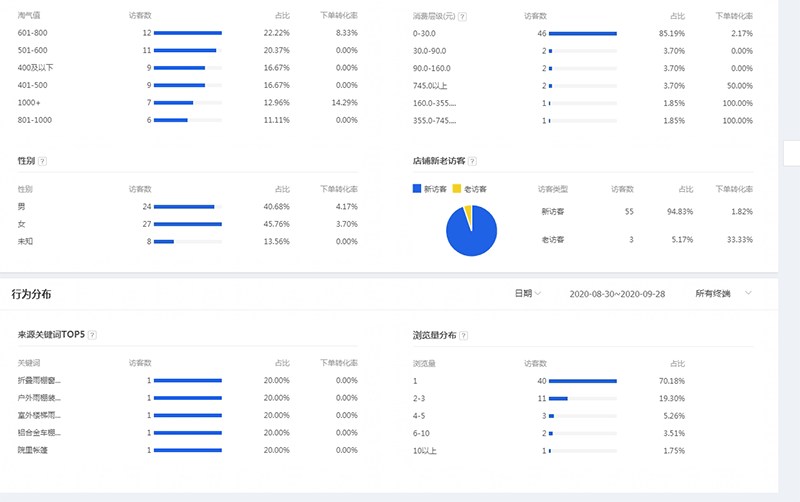Click the 陕里帐篷 keyword row

click(x=33, y=450)
